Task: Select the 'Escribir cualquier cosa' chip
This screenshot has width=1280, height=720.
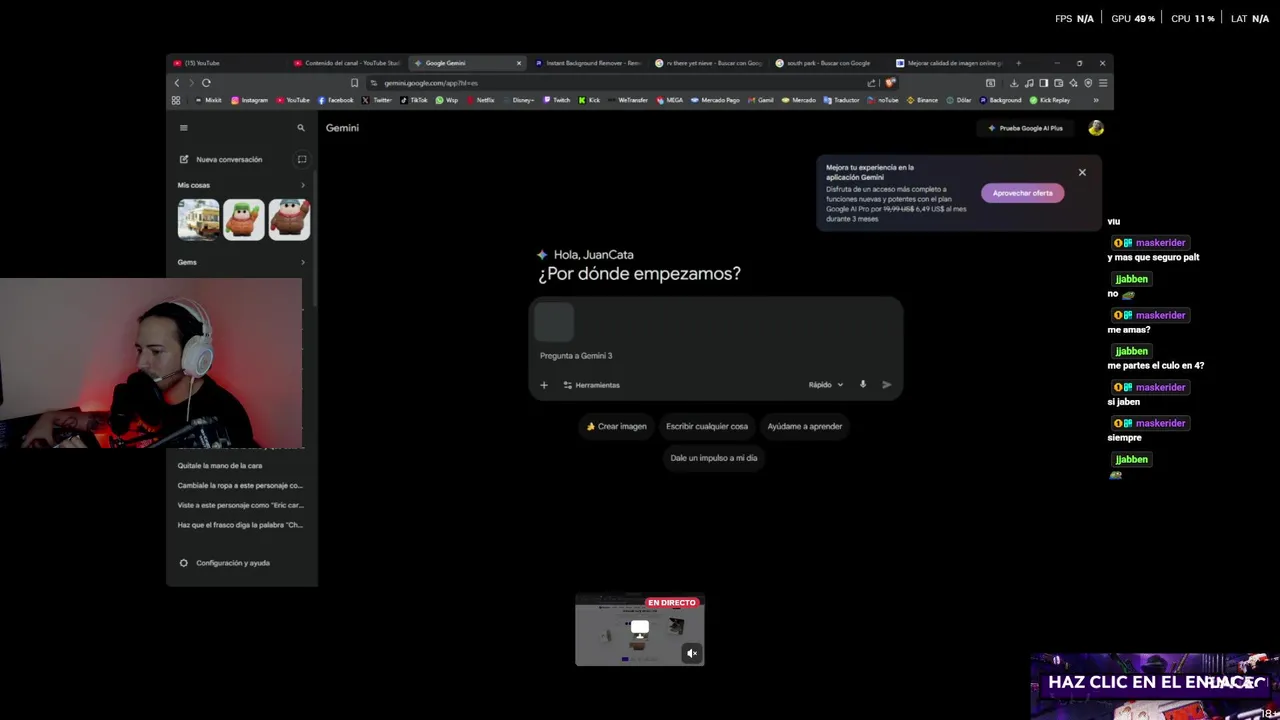Action: pyautogui.click(x=707, y=426)
